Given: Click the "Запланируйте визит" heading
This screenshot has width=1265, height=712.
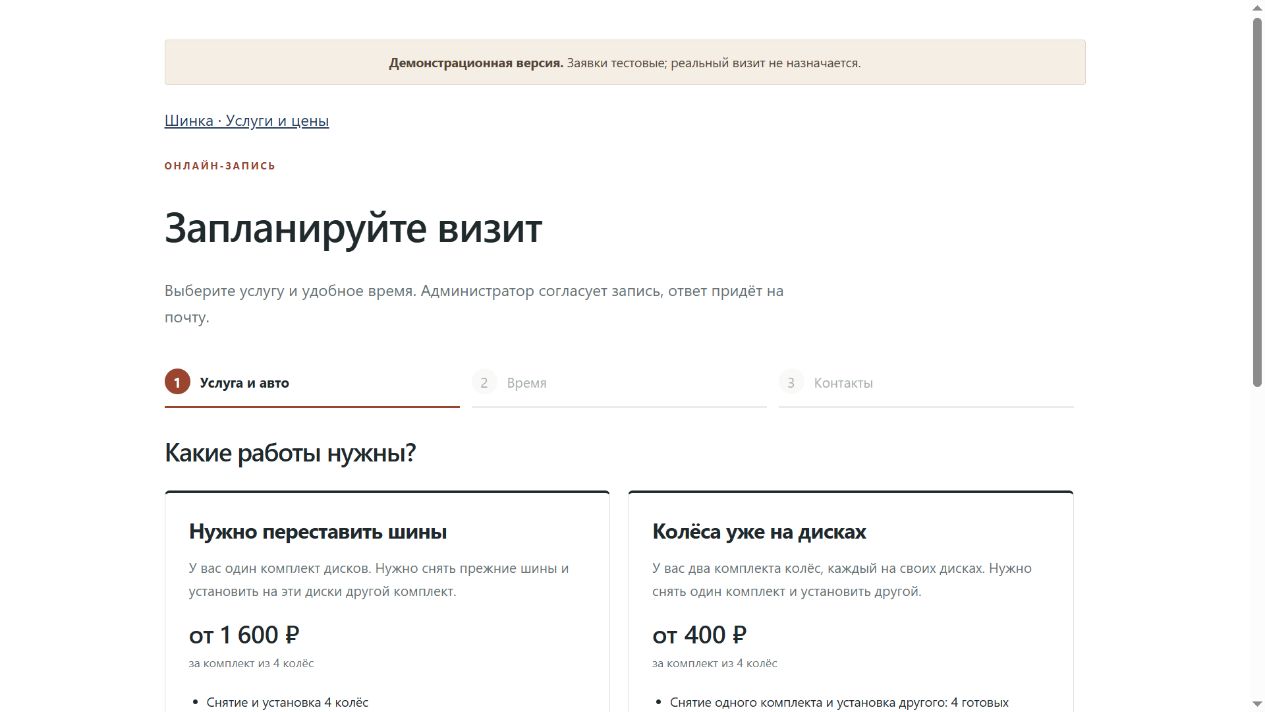Looking at the screenshot, I should tap(353, 228).
